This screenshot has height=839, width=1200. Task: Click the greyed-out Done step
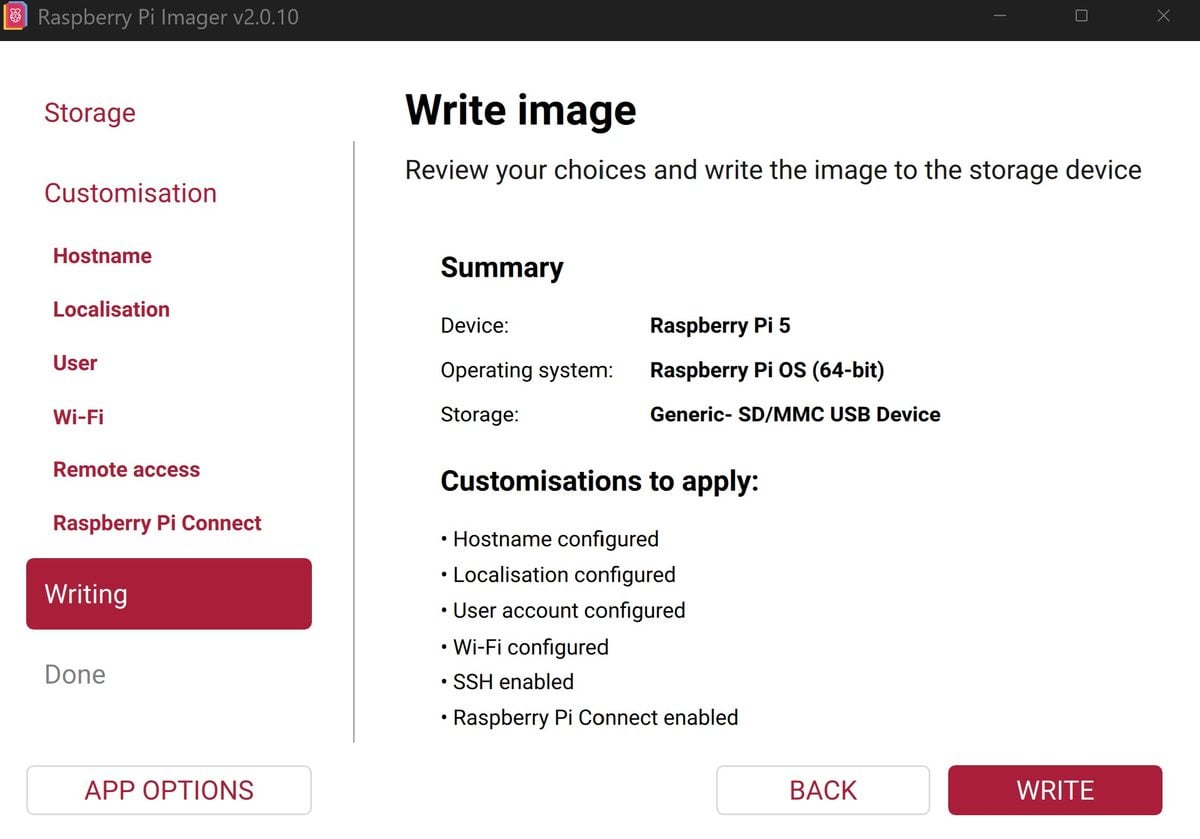(75, 675)
